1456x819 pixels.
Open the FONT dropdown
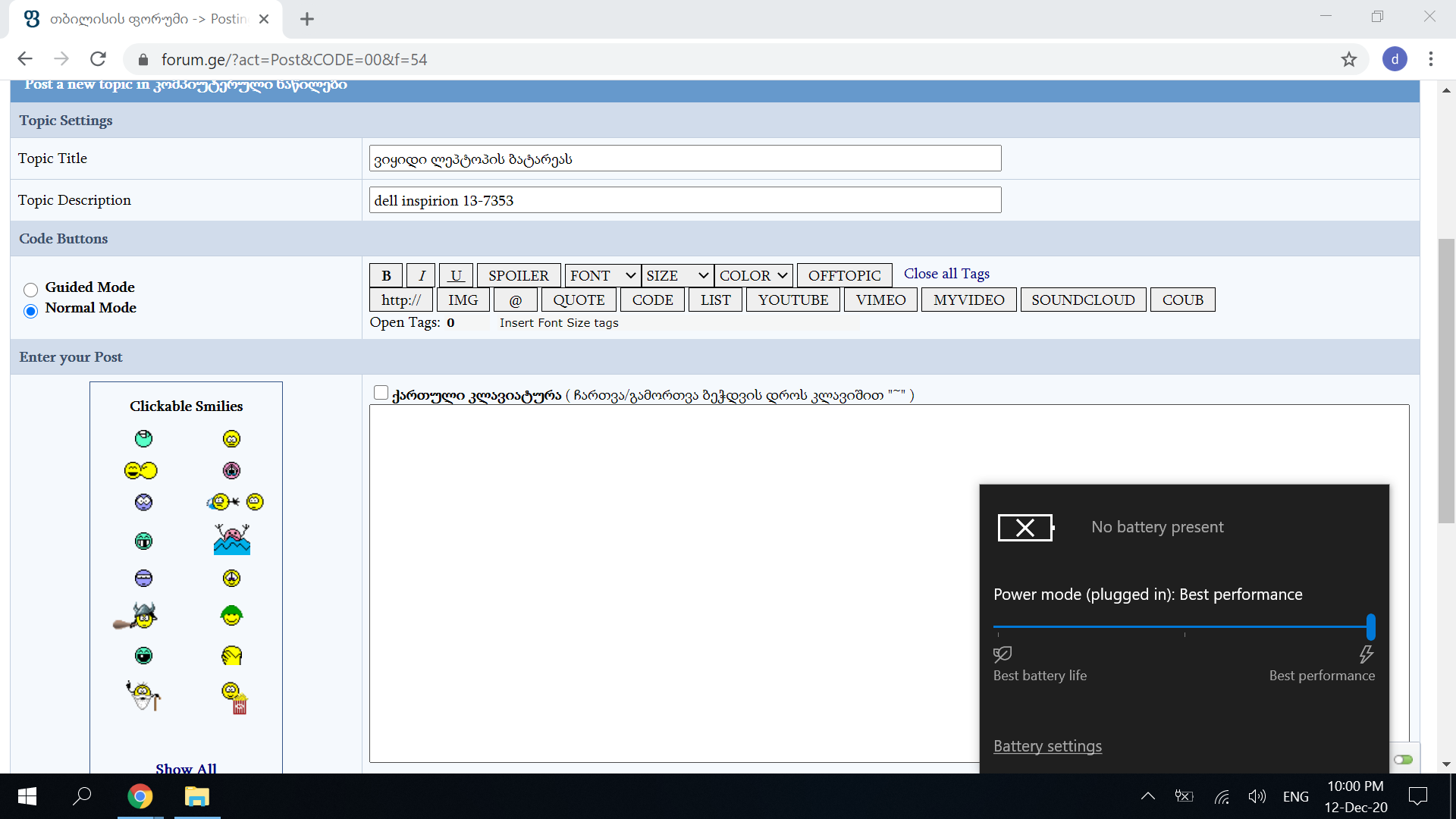[601, 275]
